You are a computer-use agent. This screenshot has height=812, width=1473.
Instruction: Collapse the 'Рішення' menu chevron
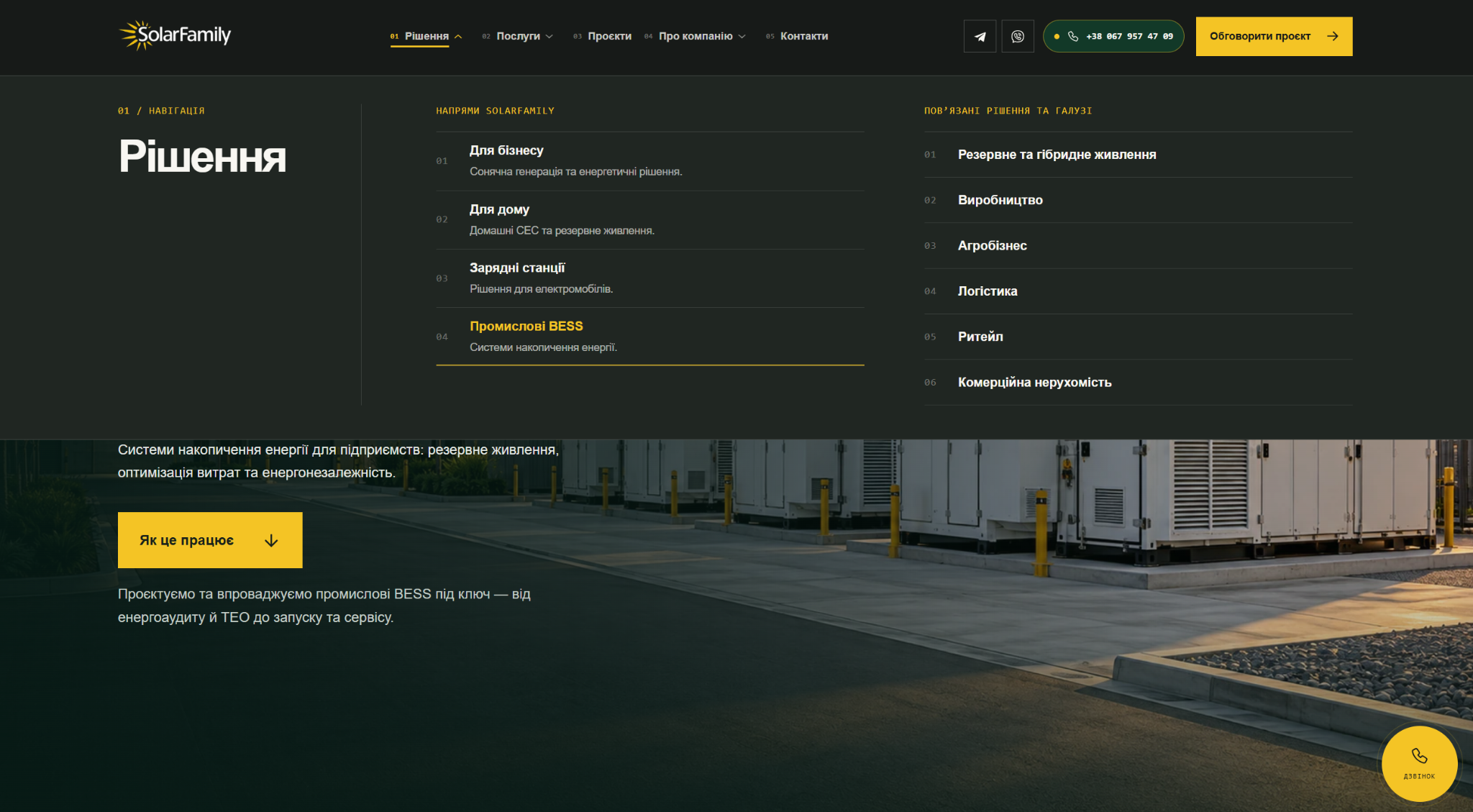point(458,37)
